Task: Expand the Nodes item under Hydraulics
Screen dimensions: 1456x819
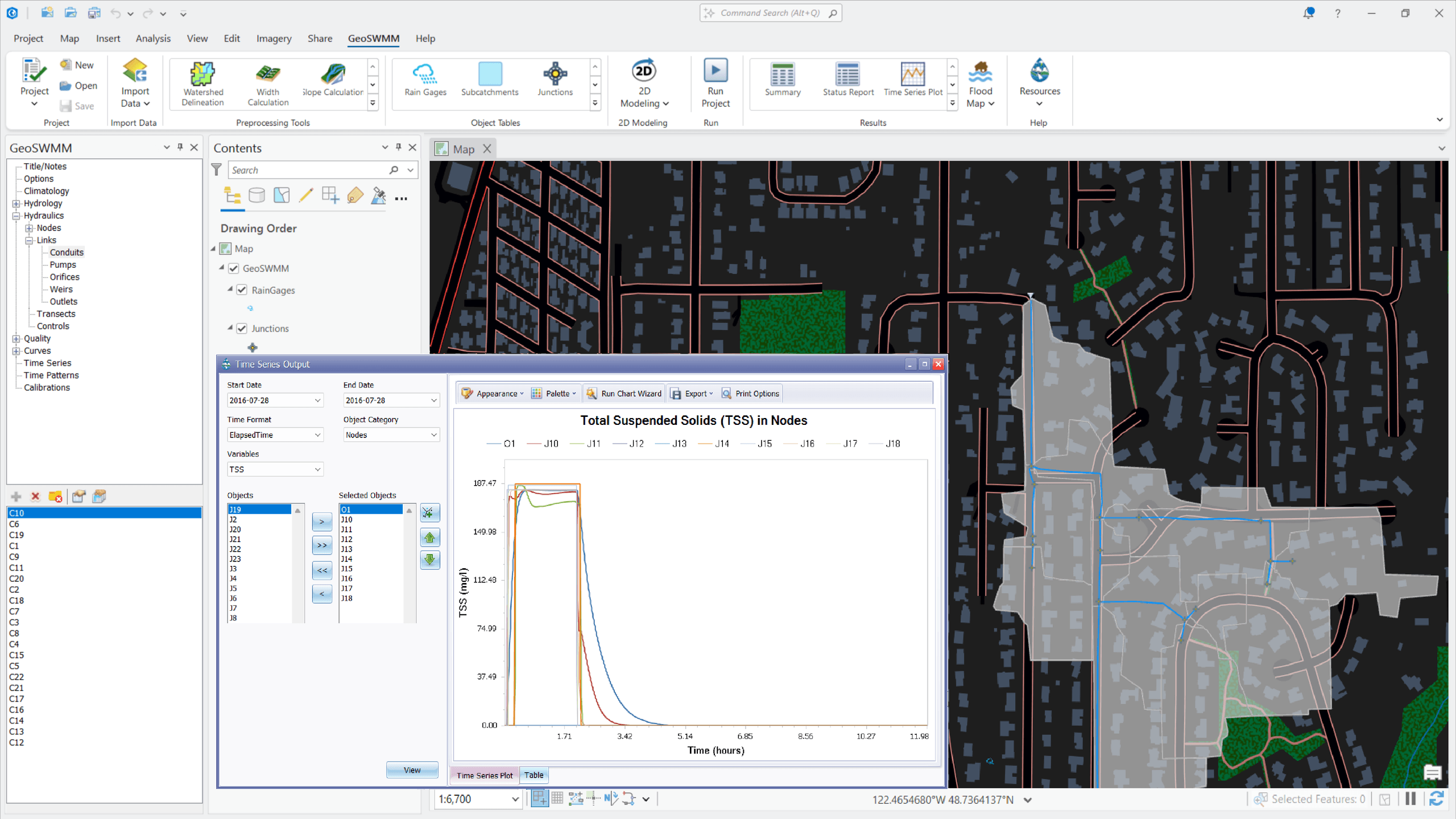Action: pyautogui.click(x=30, y=227)
